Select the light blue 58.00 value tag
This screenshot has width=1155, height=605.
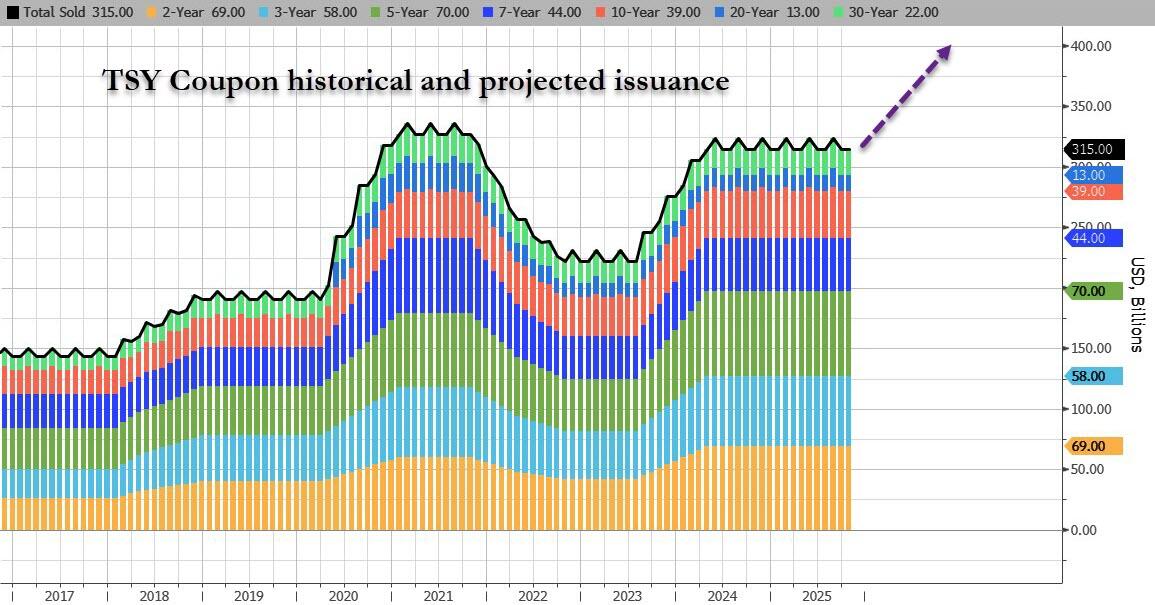(1094, 376)
